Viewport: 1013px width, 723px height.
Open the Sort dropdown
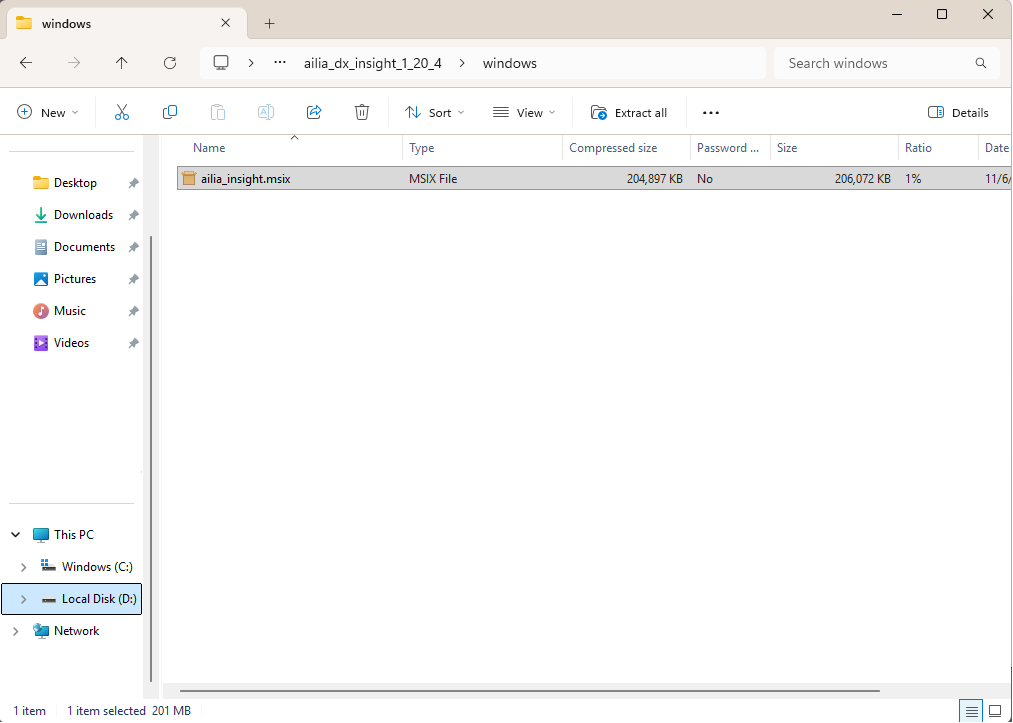434,113
